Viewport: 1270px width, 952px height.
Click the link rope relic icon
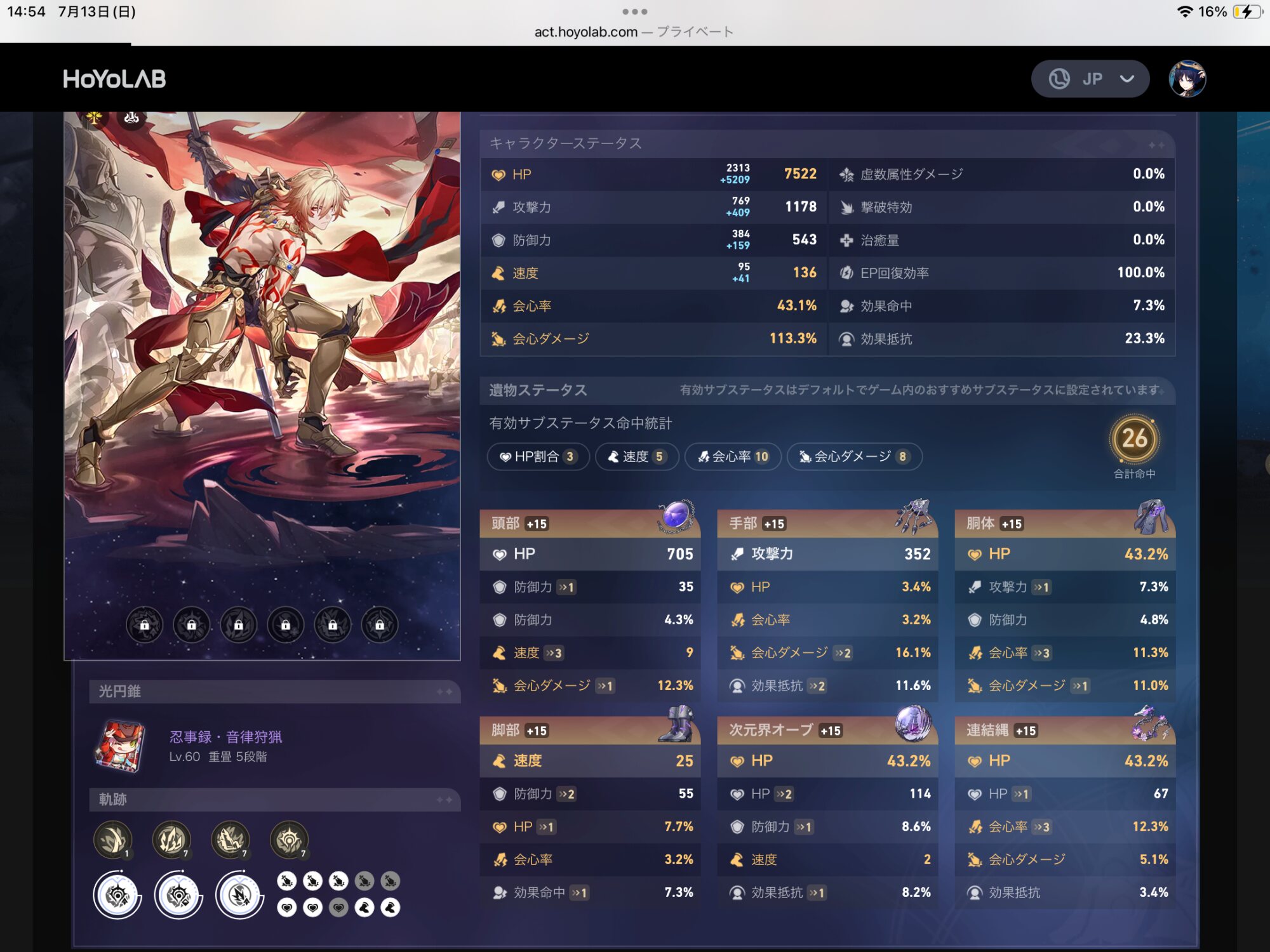tap(1151, 724)
